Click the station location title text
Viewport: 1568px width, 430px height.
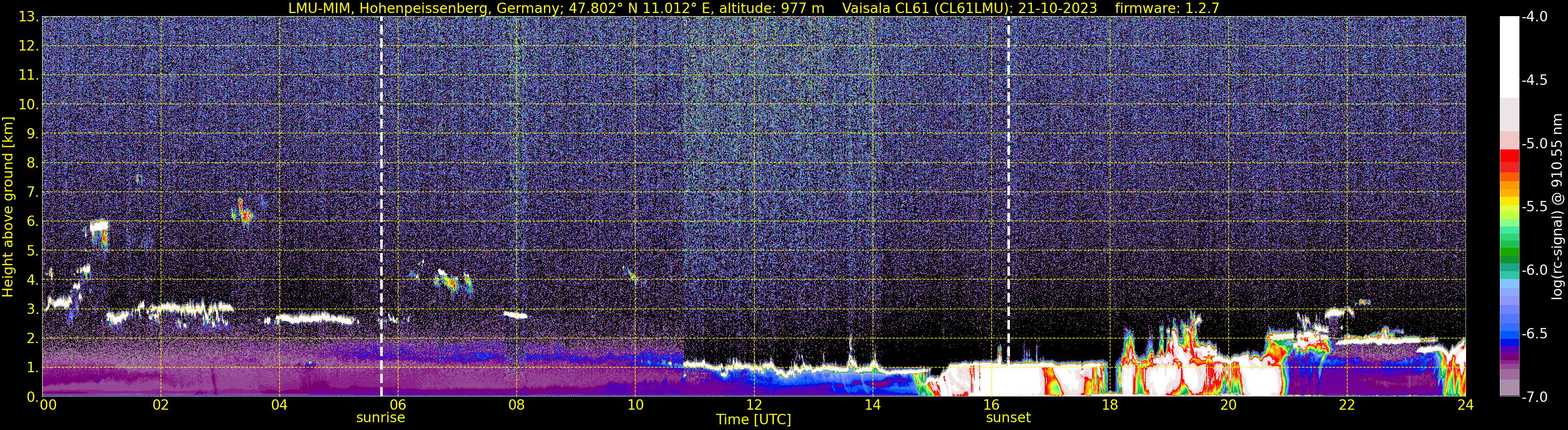[x=556, y=8]
